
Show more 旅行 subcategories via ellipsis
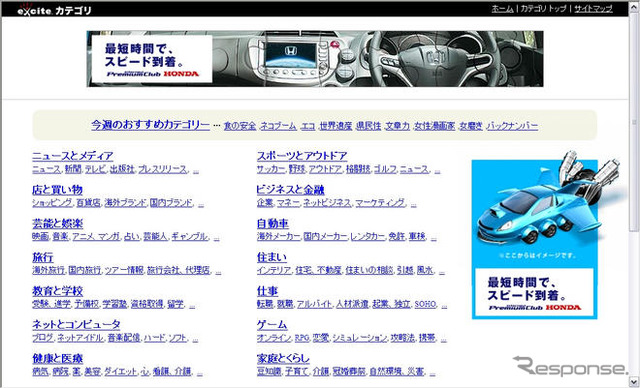pyautogui.click(x=218, y=272)
